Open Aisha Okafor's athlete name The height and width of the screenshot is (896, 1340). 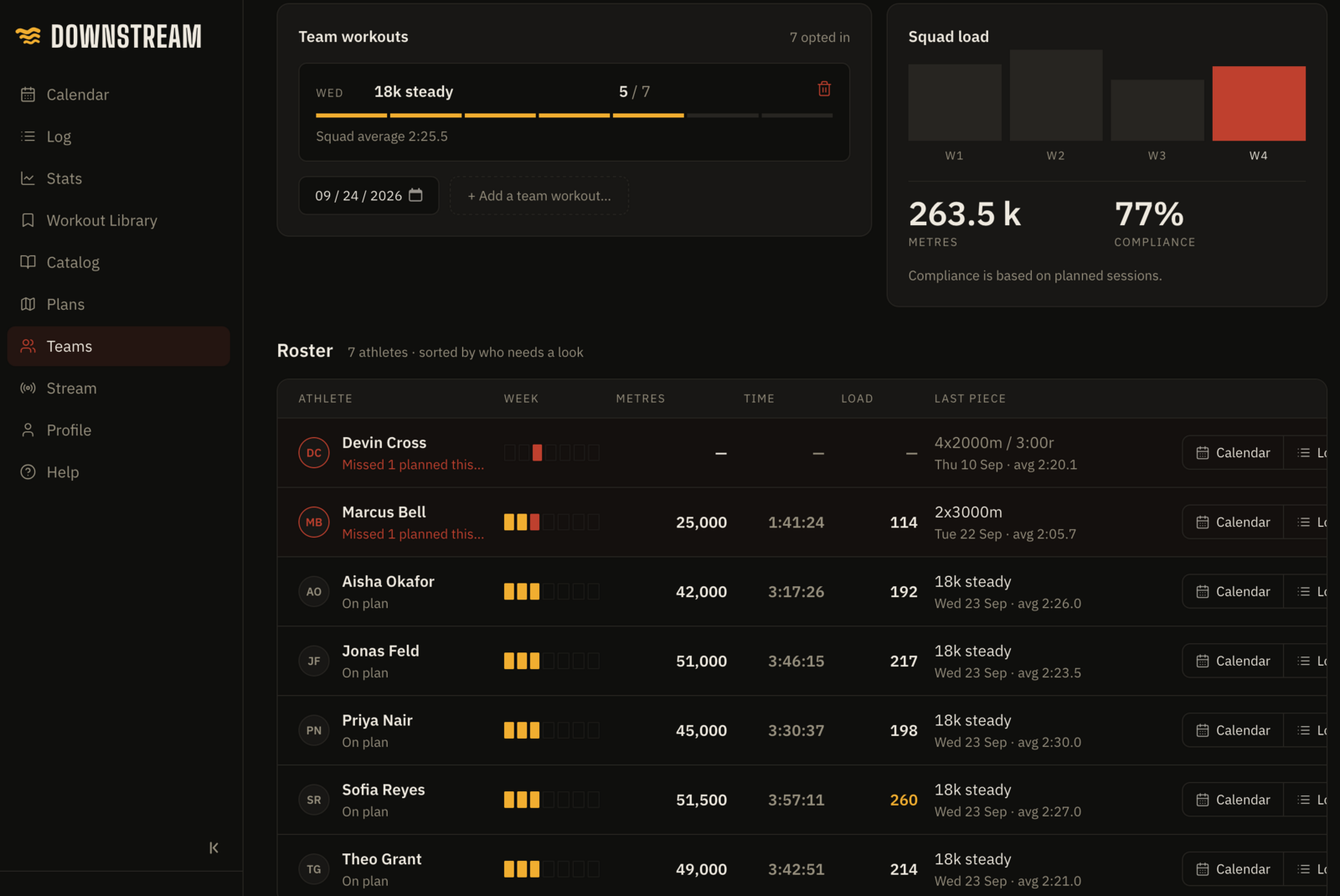coord(388,581)
